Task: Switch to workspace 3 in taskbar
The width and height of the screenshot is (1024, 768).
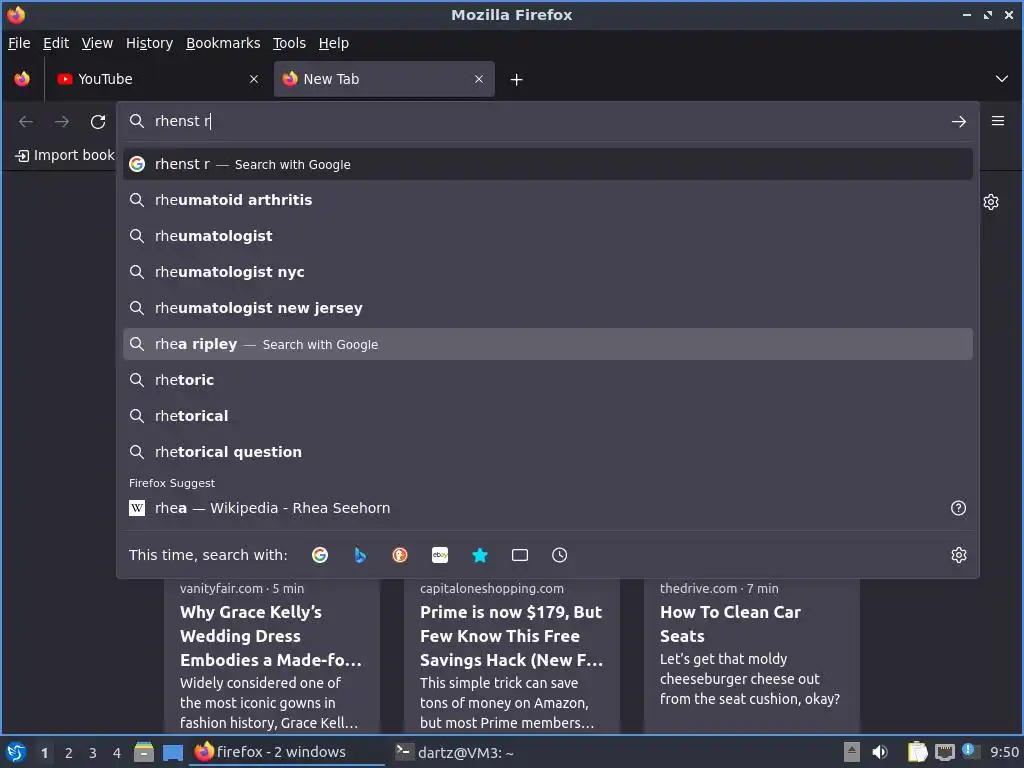Action: [93, 753]
